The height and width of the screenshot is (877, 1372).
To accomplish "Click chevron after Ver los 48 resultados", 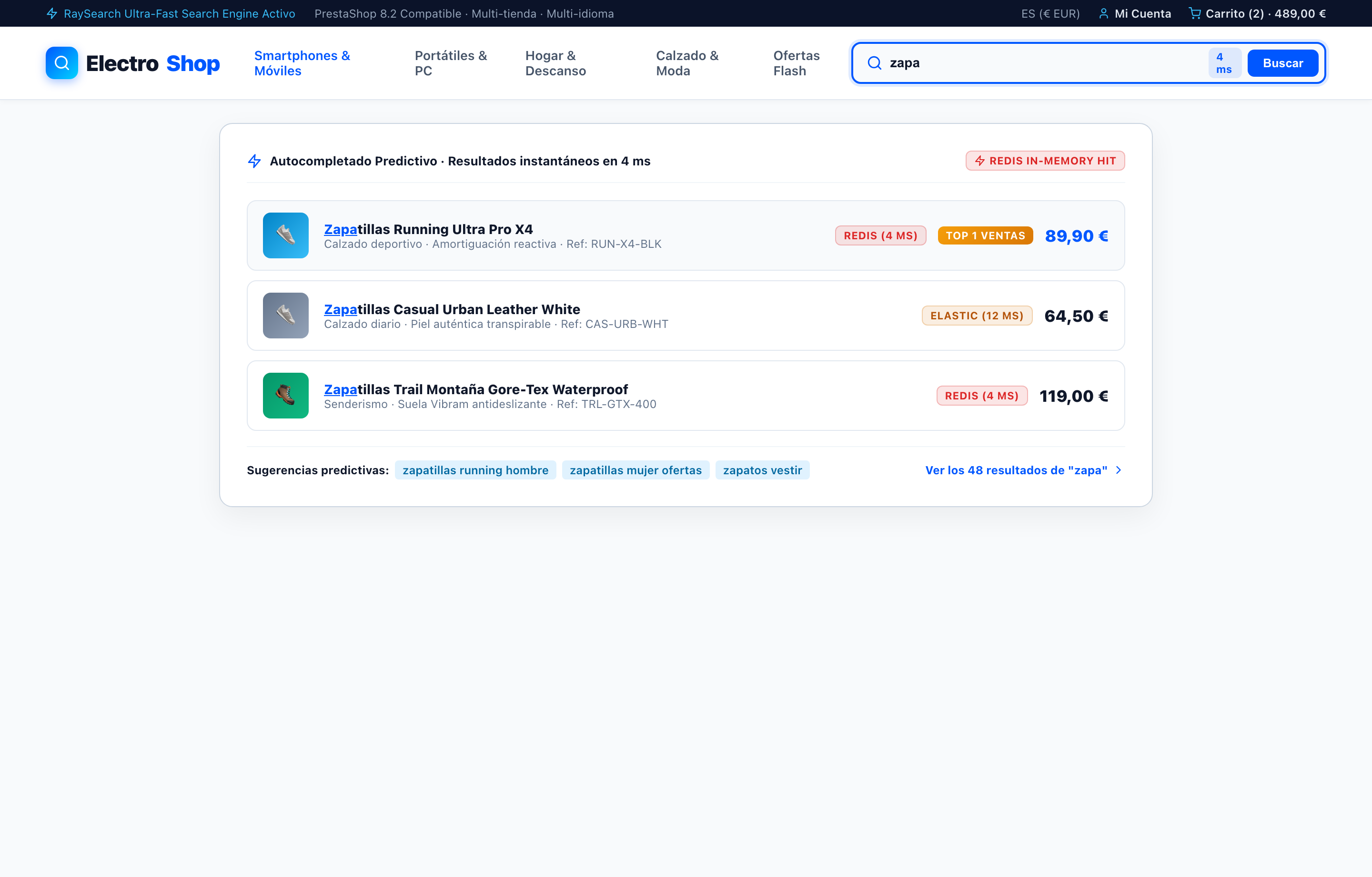I will [x=1119, y=470].
